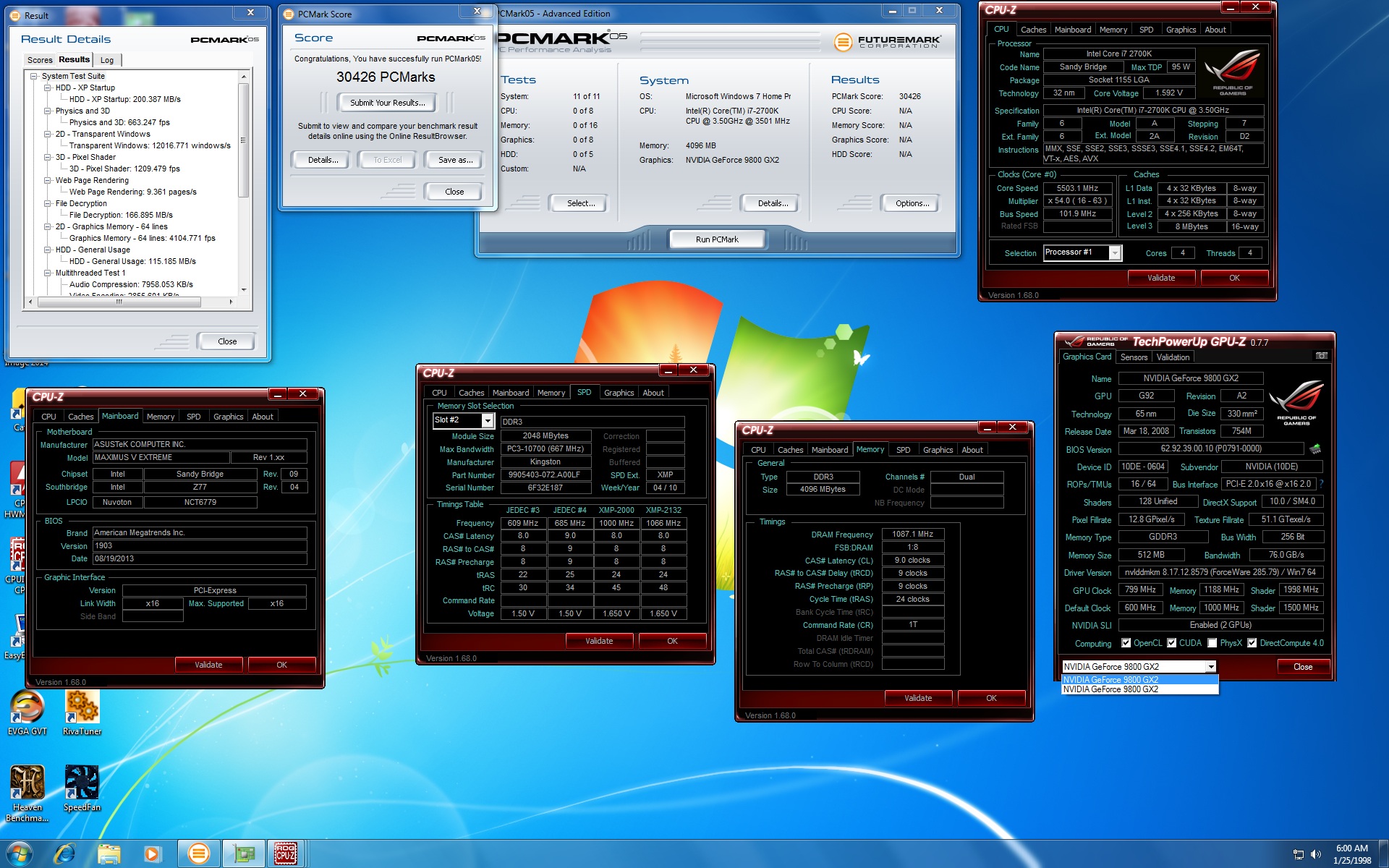
Task: Click the Bus Interface question mark in GPU-Z
Action: pyautogui.click(x=1321, y=484)
